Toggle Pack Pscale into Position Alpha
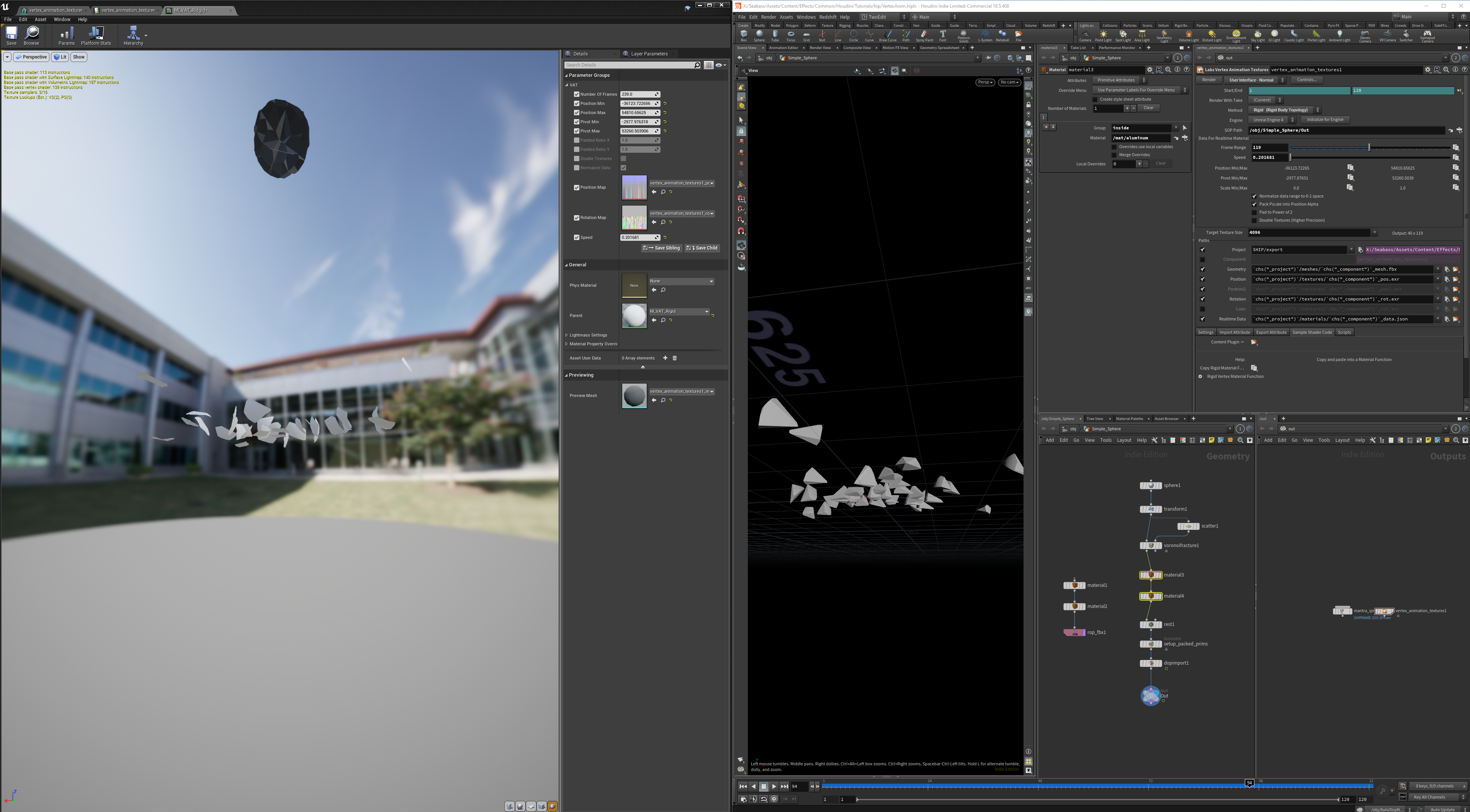The height and width of the screenshot is (812, 1470). [x=1254, y=204]
